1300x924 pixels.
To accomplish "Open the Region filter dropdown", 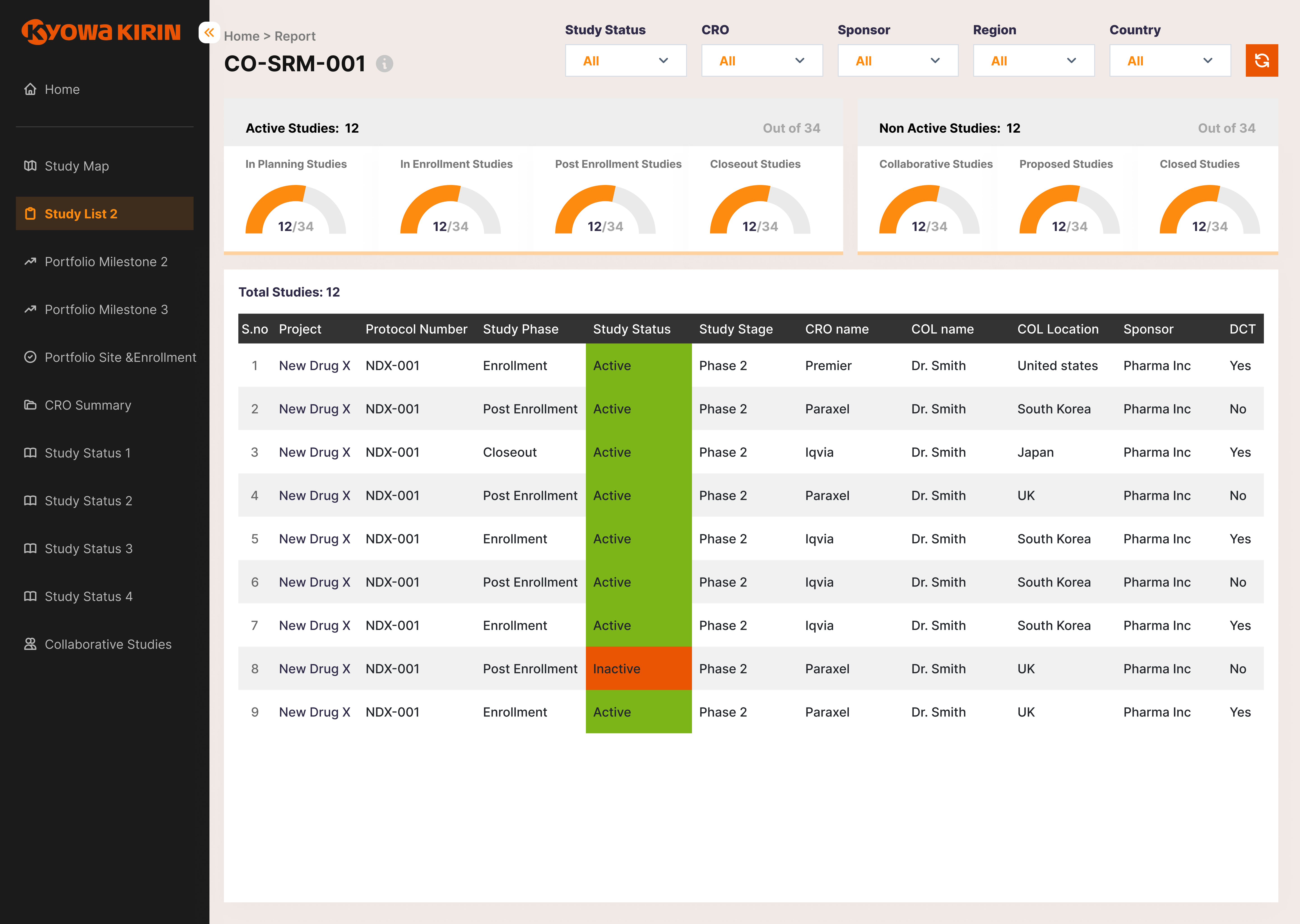I will (x=1034, y=60).
